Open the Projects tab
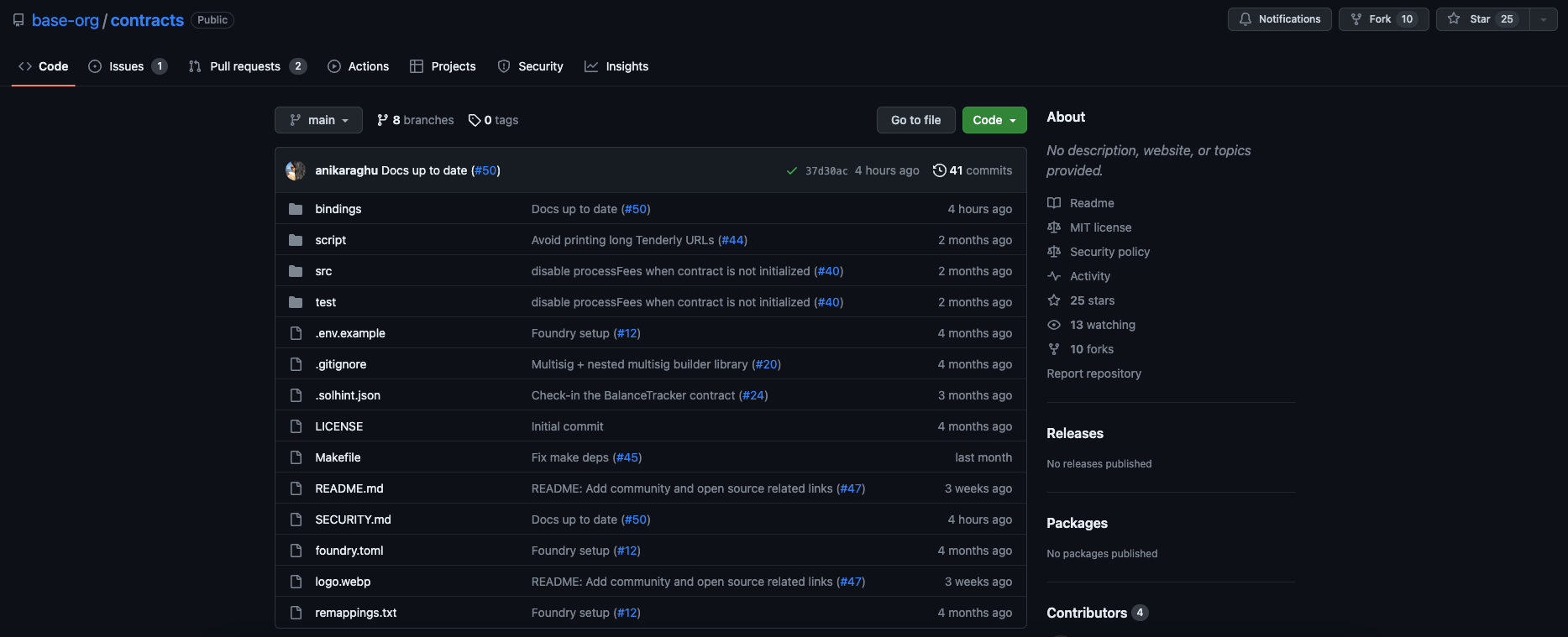 coord(443,66)
